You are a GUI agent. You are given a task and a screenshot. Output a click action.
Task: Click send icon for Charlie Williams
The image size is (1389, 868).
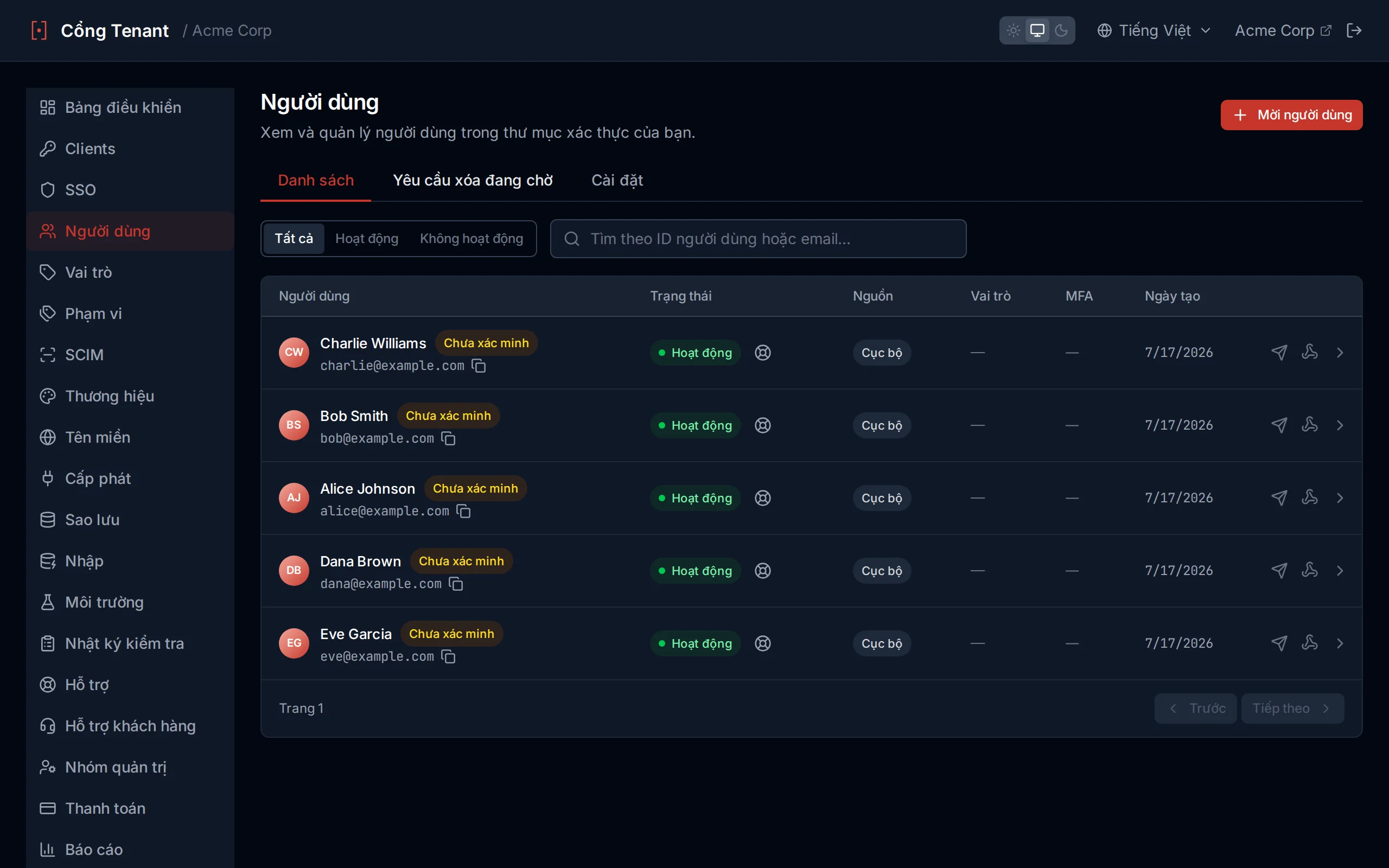pyautogui.click(x=1279, y=353)
